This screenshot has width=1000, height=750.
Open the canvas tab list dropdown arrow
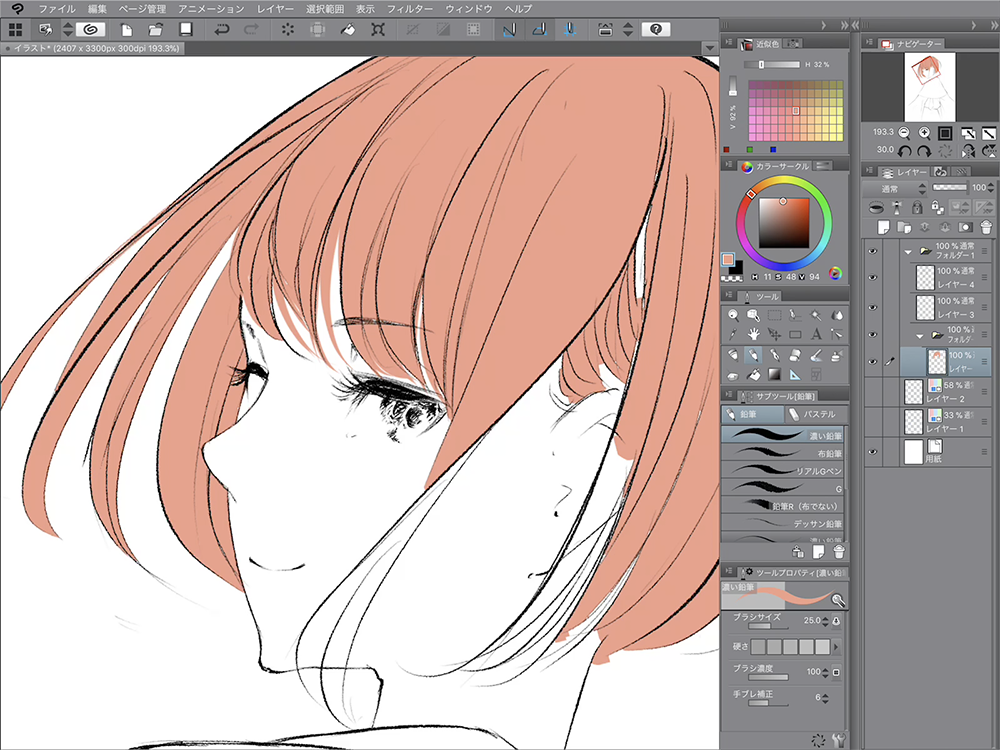[710, 48]
